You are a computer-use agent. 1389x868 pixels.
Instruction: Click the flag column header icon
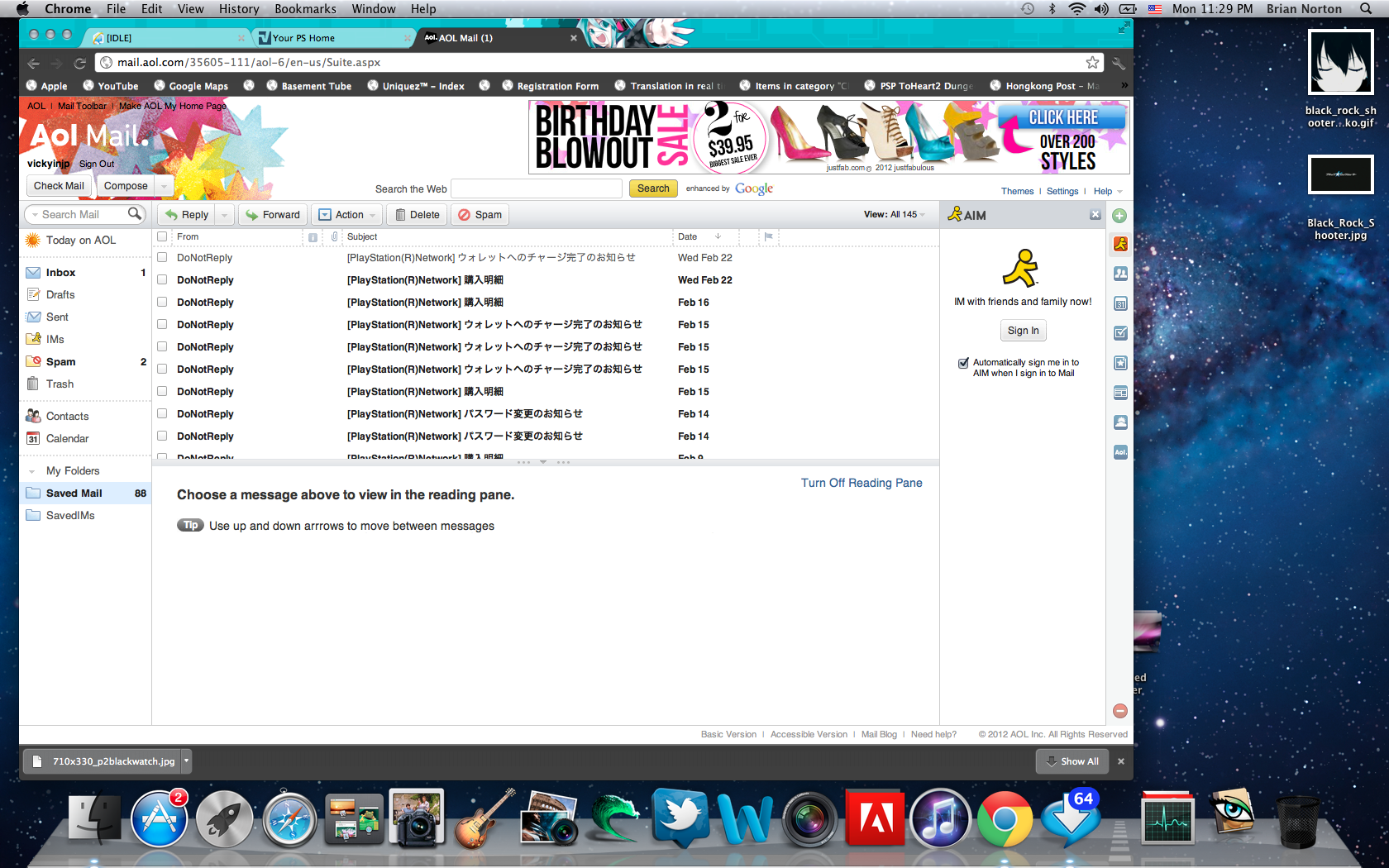(x=768, y=236)
